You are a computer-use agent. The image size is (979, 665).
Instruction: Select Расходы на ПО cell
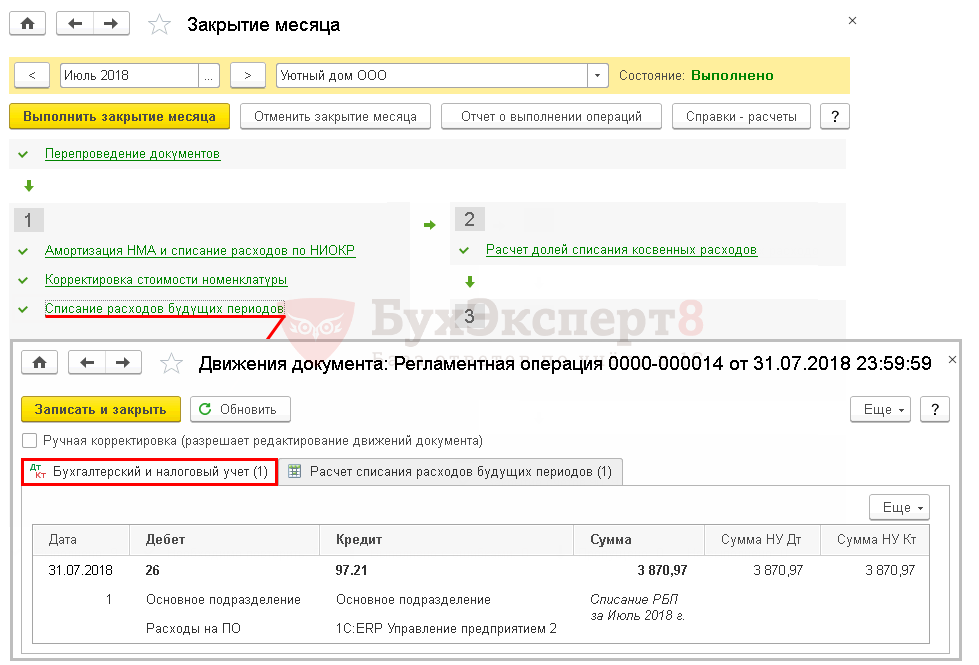click(194, 628)
